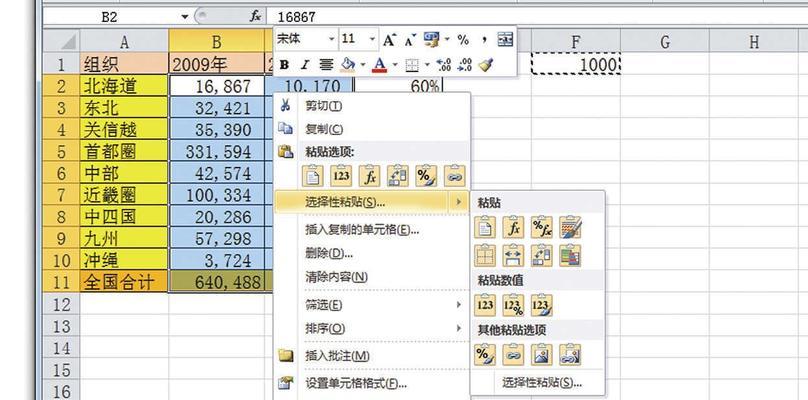Open font color dropdown arrow
This screenshot has width=808, height=400.
[x=395, y=65]
